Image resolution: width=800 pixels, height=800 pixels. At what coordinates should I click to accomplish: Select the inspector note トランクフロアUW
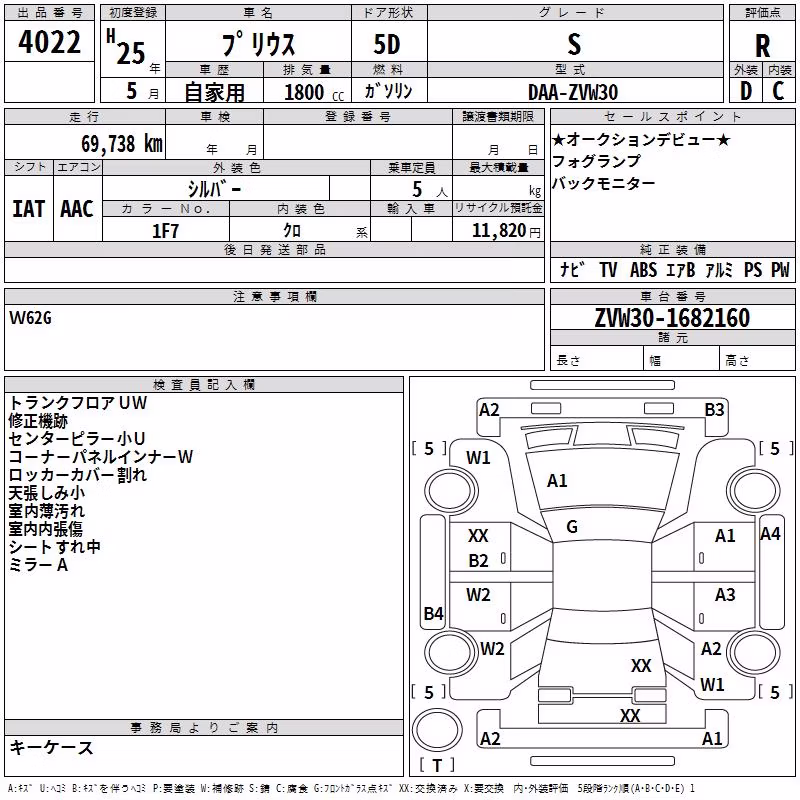78,403
